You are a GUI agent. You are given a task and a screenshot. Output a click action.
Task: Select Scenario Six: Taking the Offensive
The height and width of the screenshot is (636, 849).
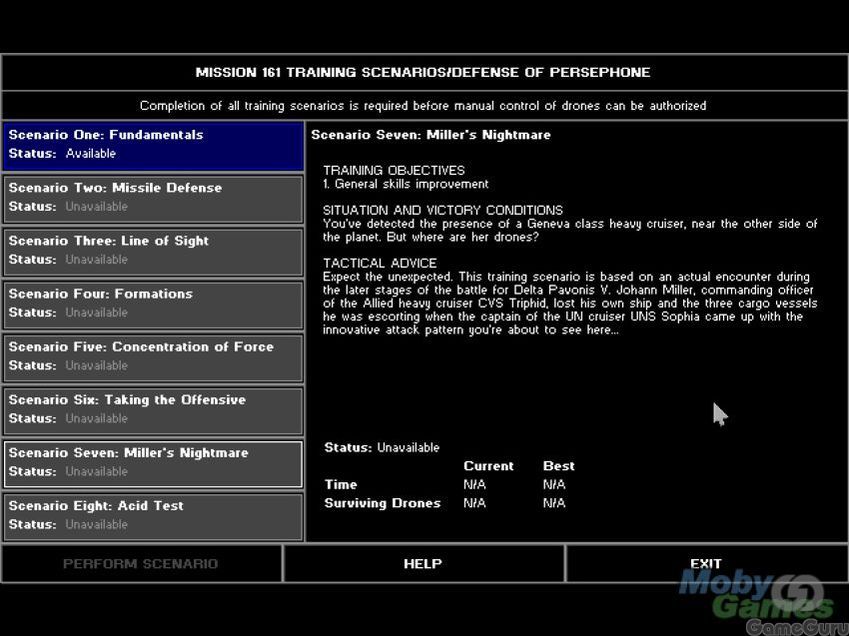pyautogui.click(x=153, y=411)
